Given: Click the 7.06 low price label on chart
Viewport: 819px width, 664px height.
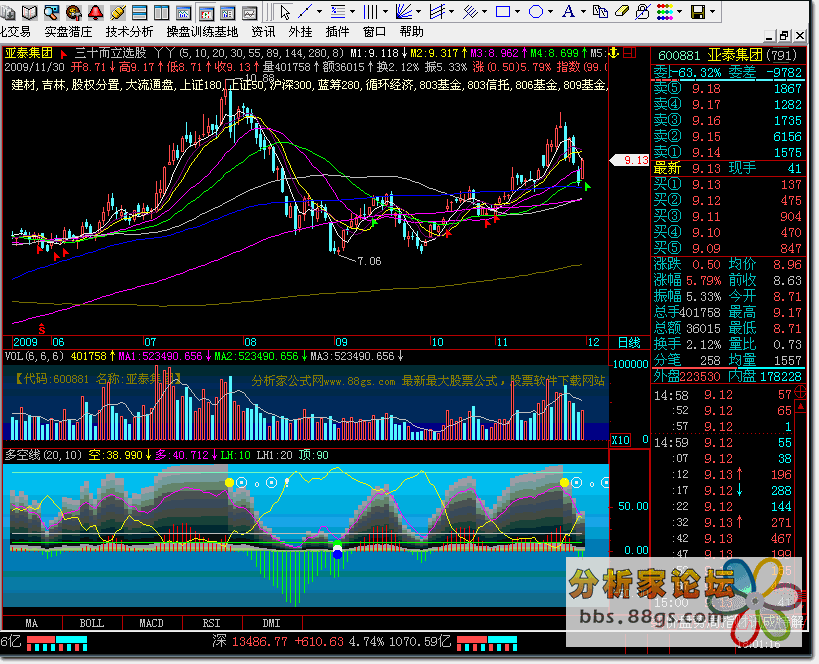Looking at the screenshot, I should tap(369, 261).
